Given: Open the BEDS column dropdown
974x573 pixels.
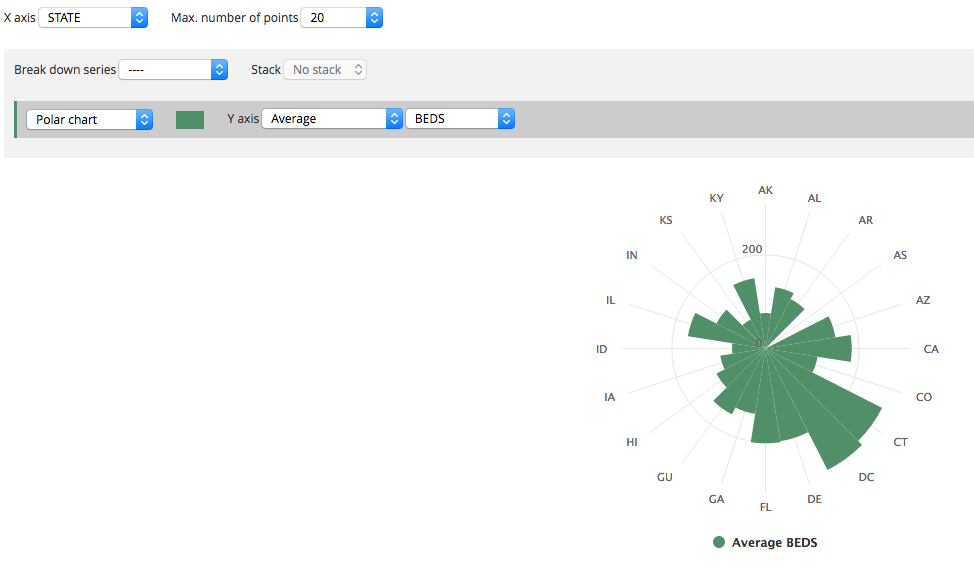Looking at the screenshot, I should (x=459, y=119).
